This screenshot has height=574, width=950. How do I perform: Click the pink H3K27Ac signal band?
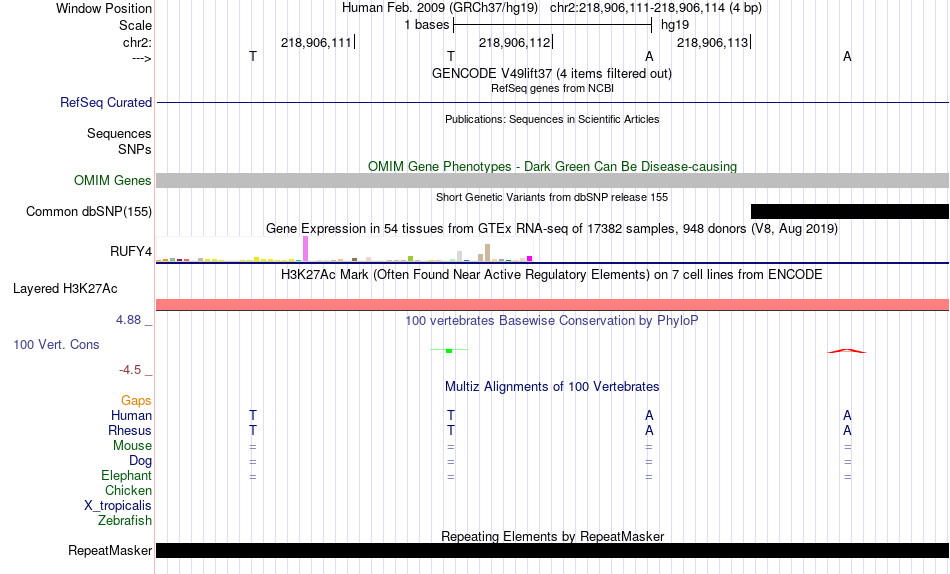point(553,304)
